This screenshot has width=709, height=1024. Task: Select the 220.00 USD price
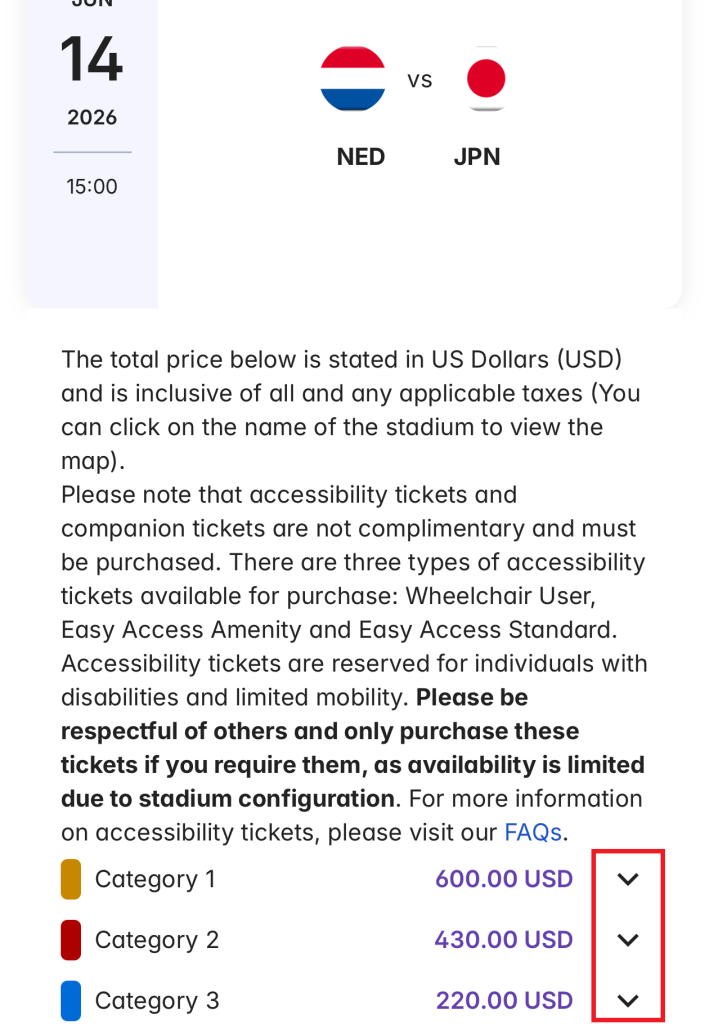pos(505,1000)
